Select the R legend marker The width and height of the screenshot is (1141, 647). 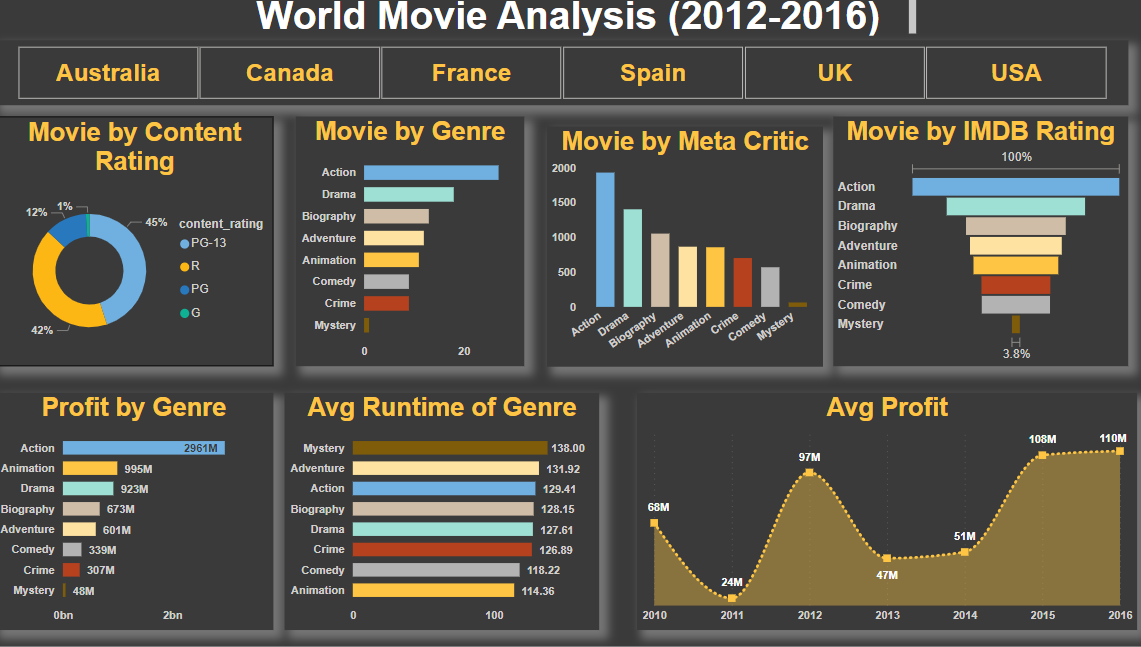pos(184,267)
